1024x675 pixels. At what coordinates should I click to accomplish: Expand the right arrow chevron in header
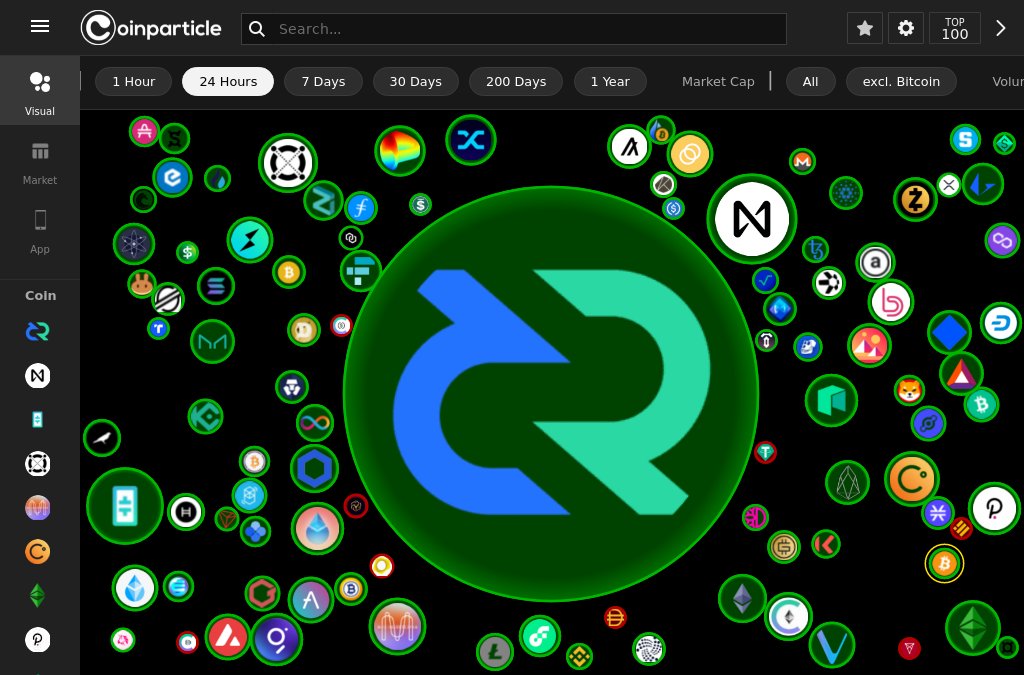point(1000,28)
